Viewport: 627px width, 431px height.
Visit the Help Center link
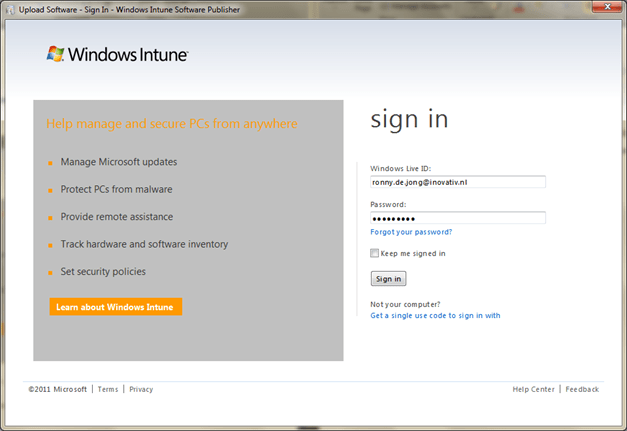[x=534, y=389]
